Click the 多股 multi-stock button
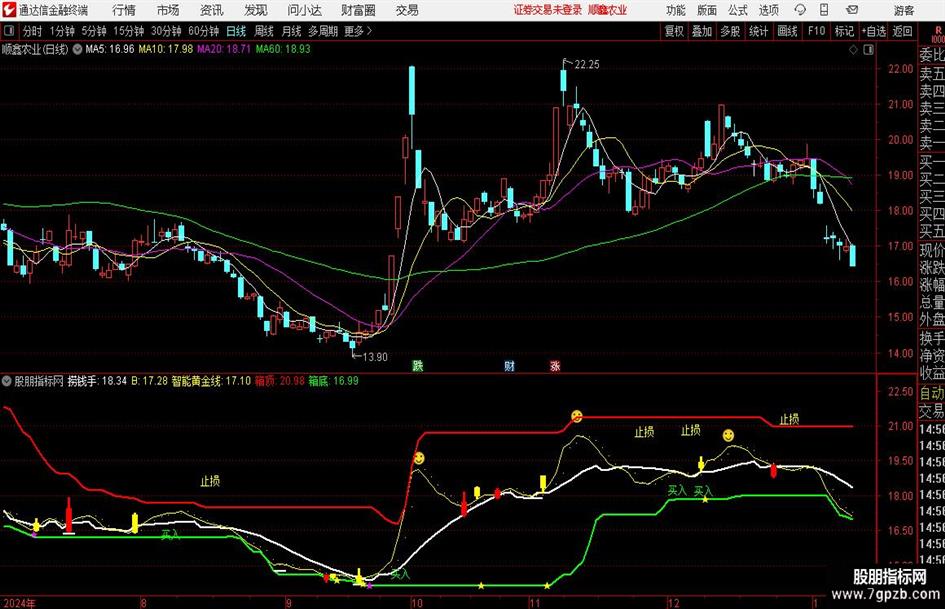Image resolution: width=945 pixels, height=609 pixels. (x=730, y=31)
